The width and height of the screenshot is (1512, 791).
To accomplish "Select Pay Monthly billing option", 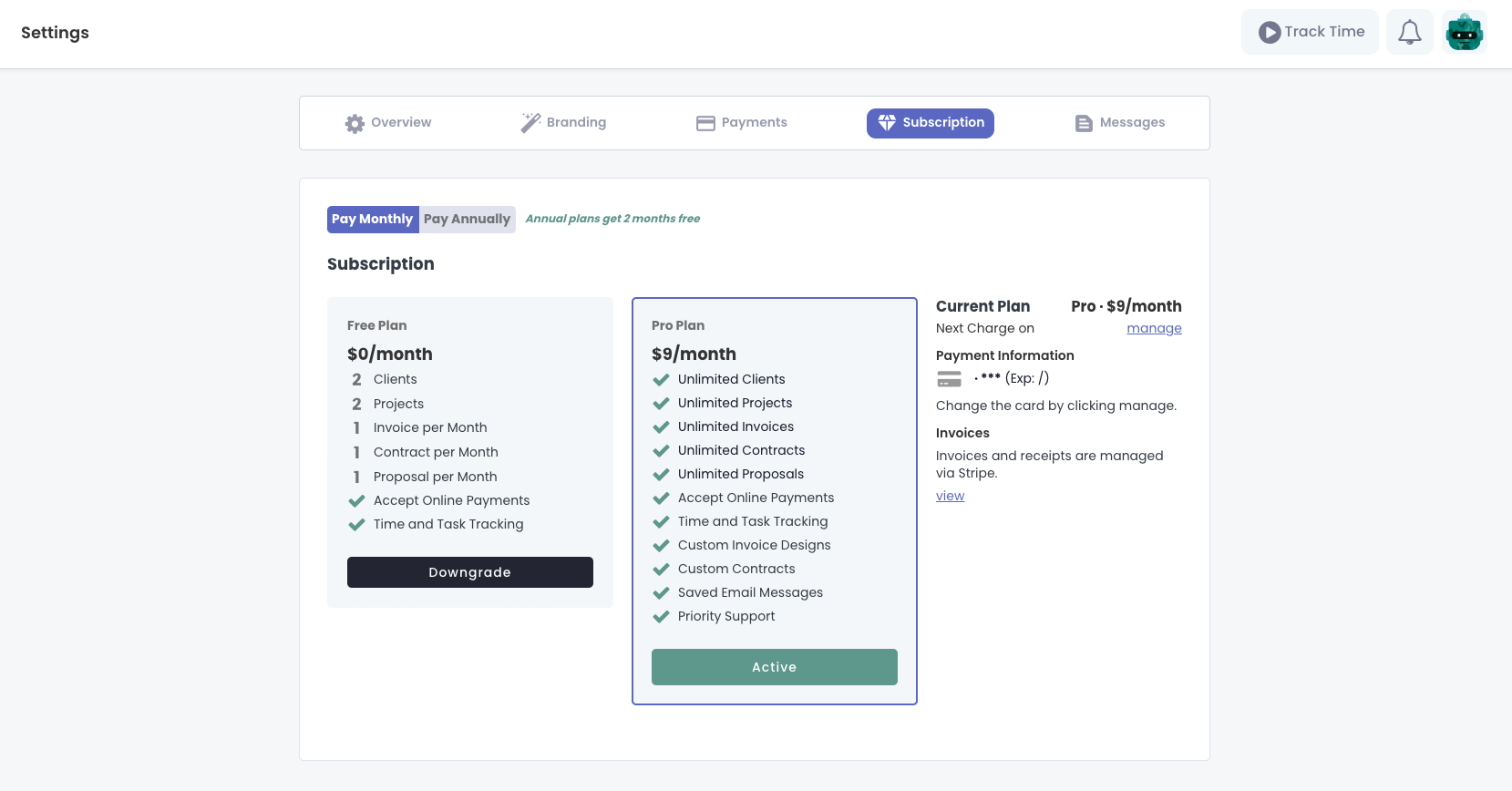I will [x=373, y=220].
